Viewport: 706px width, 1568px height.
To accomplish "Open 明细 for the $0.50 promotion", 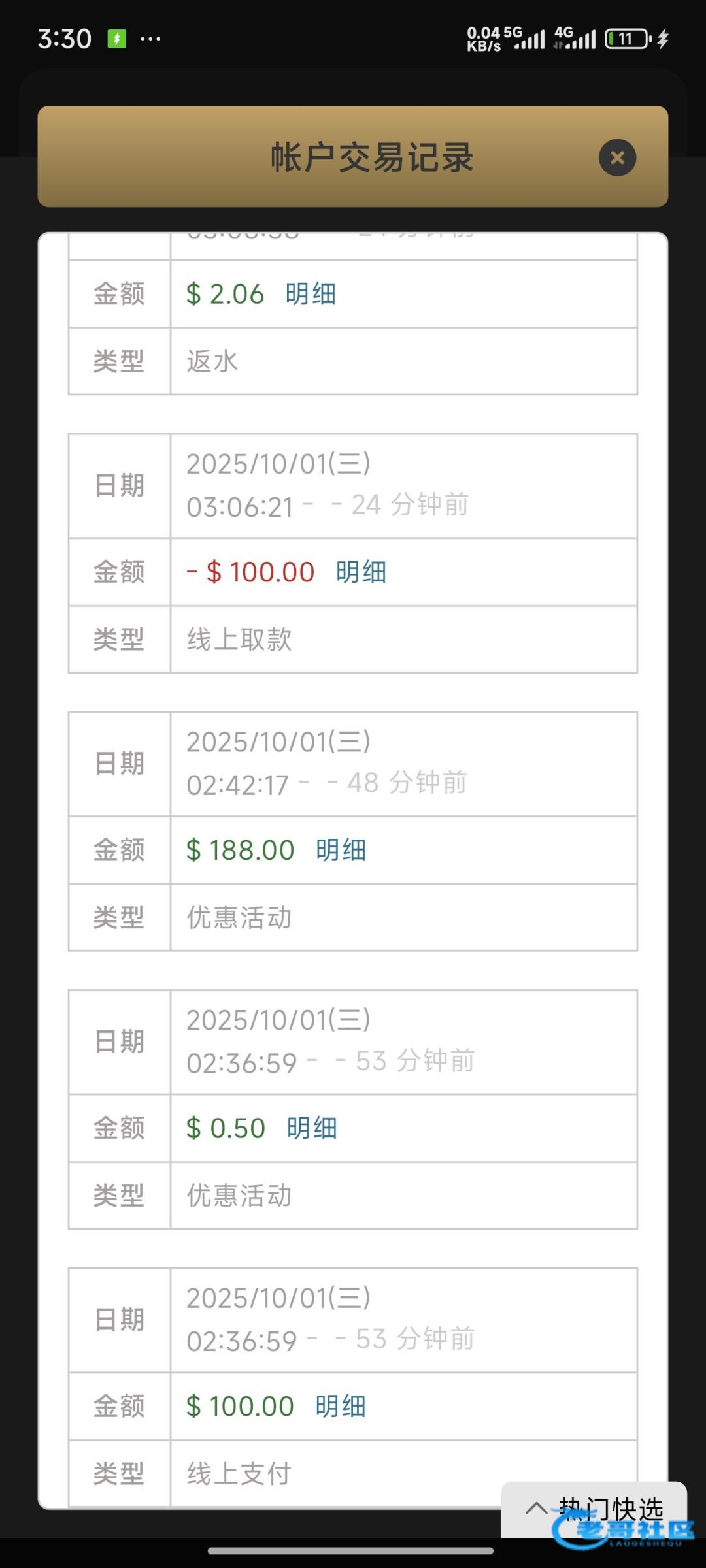I will pyautogui.click(x=312, y=1128).
